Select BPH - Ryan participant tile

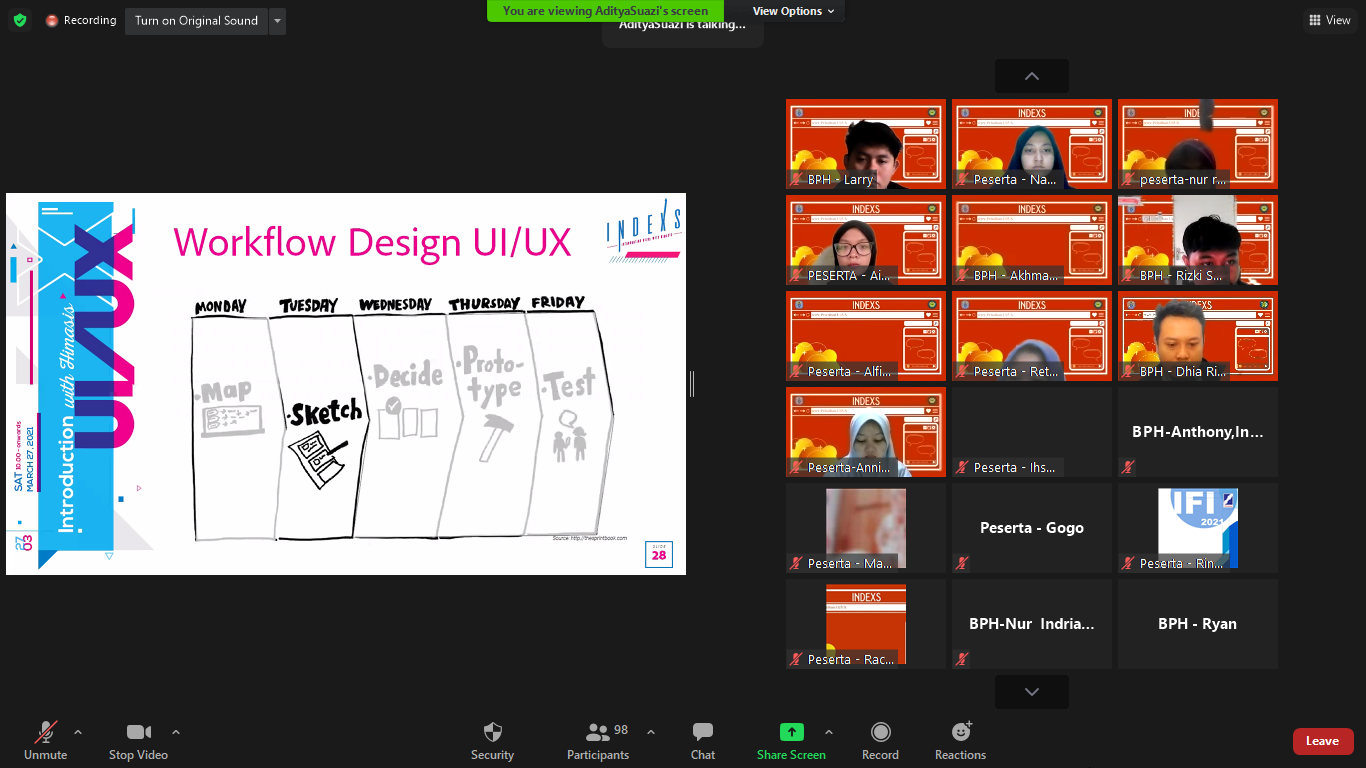point(1198,624)
